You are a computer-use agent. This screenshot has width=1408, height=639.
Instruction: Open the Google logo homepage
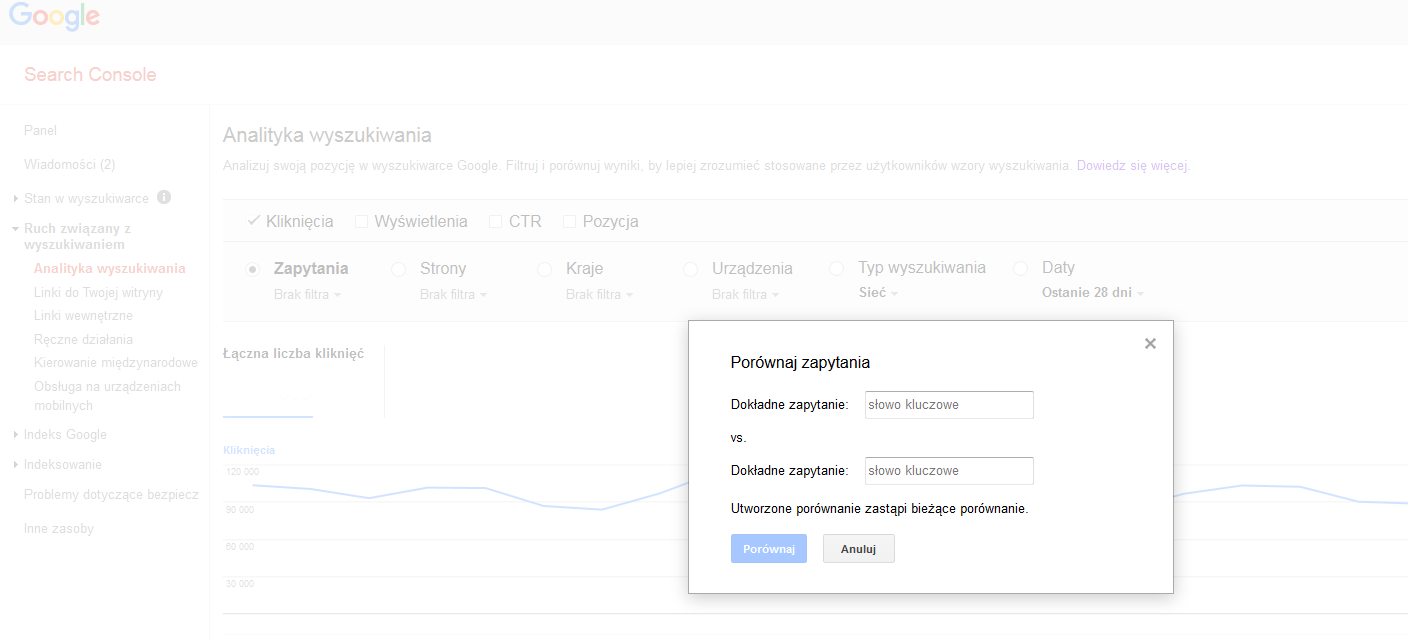coord(55,17)
